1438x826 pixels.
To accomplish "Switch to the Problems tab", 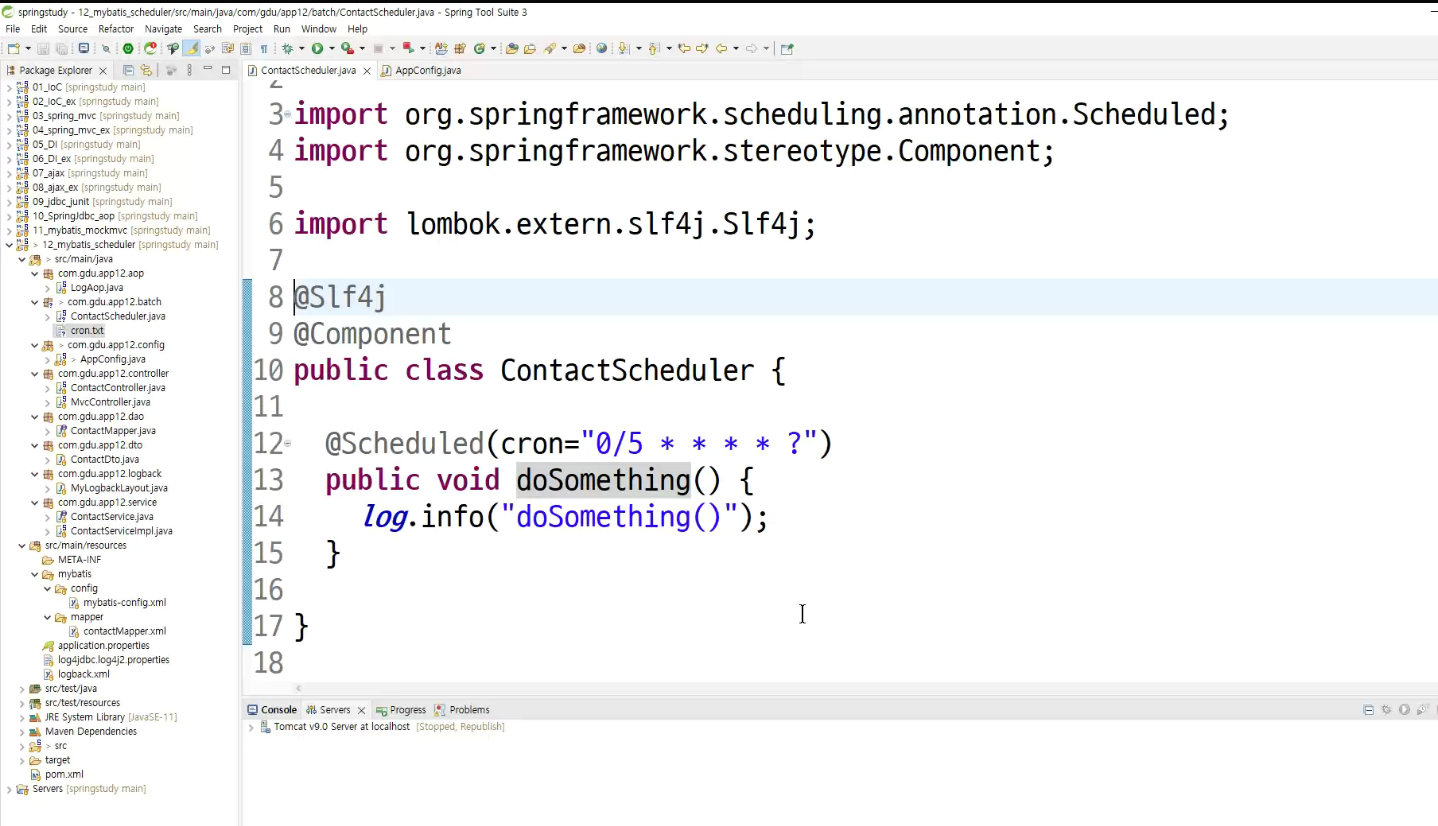I will [x=461, y=710].
